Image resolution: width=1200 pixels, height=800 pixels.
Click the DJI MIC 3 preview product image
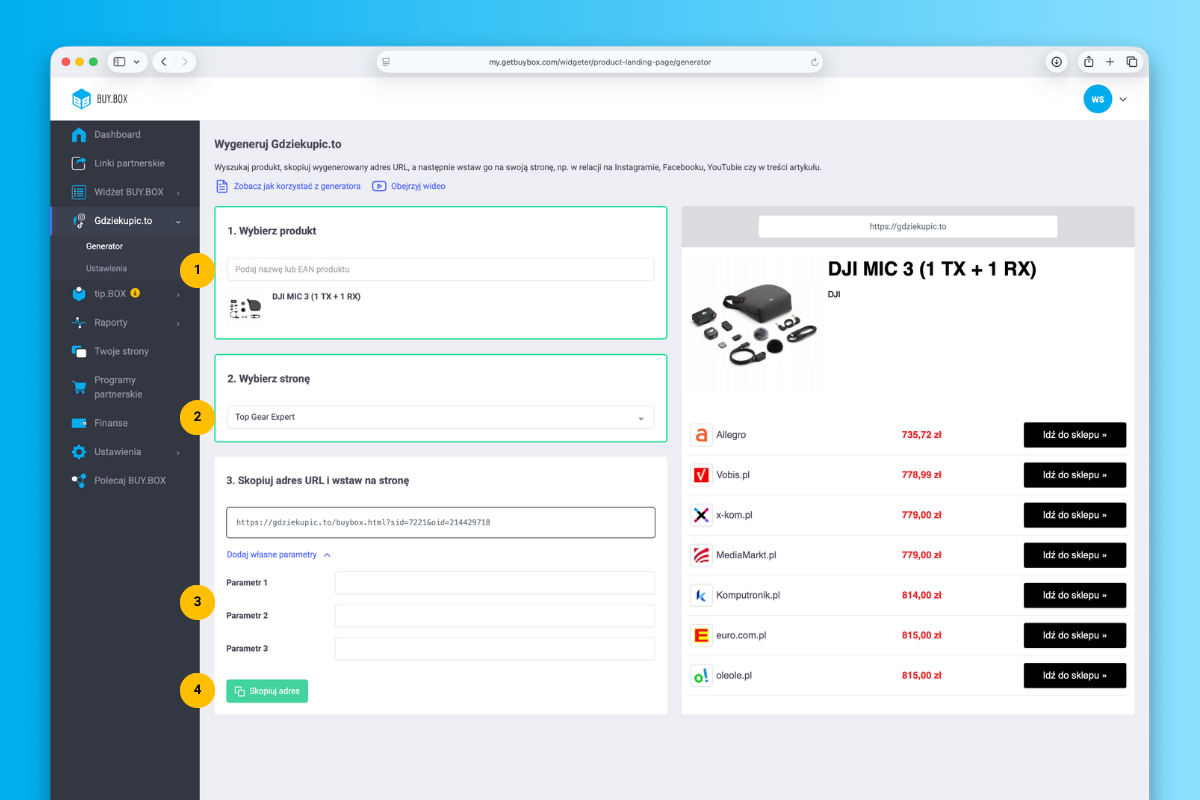coord(754,325)
